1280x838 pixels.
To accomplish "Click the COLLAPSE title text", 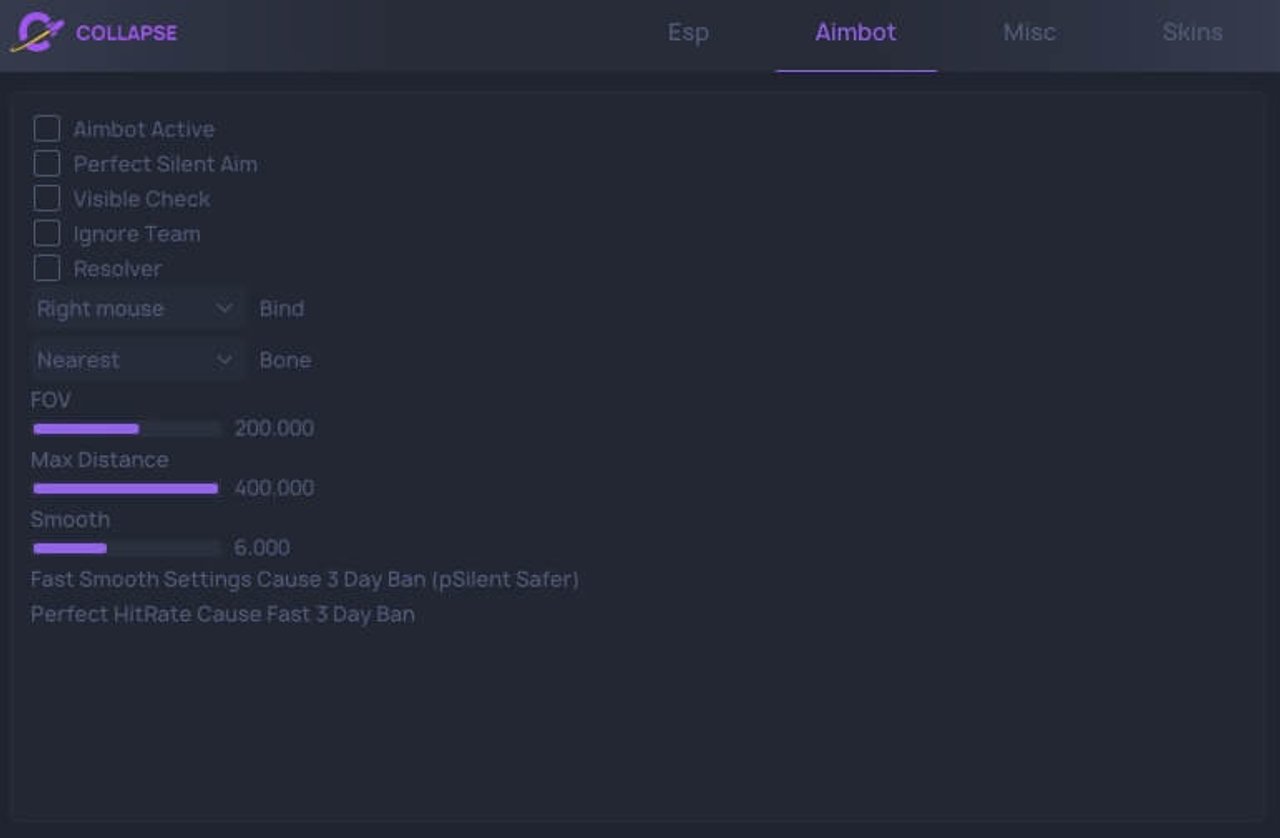I will tap(126, 33).
